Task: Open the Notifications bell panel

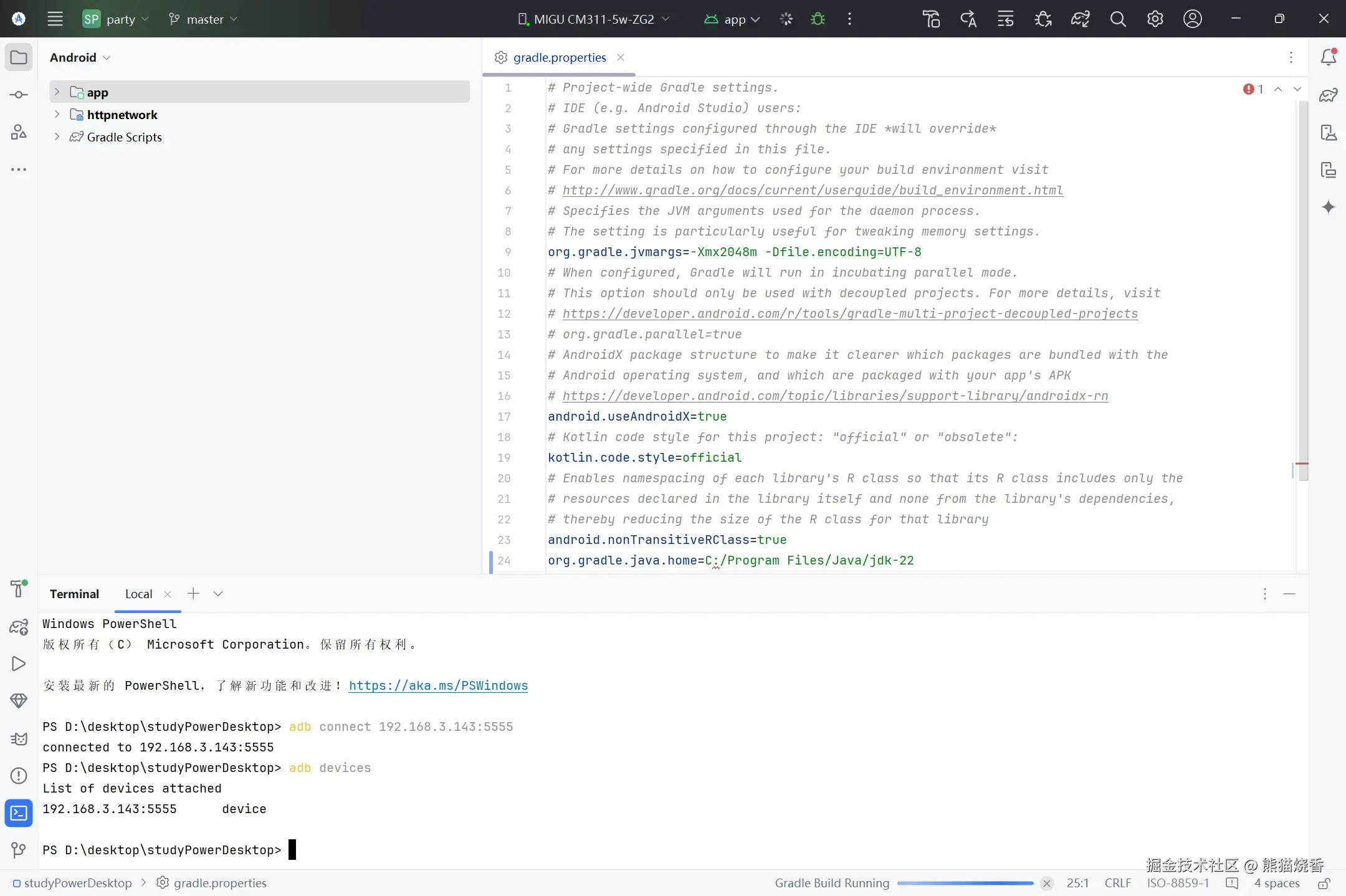Action: click(1329, 57)
